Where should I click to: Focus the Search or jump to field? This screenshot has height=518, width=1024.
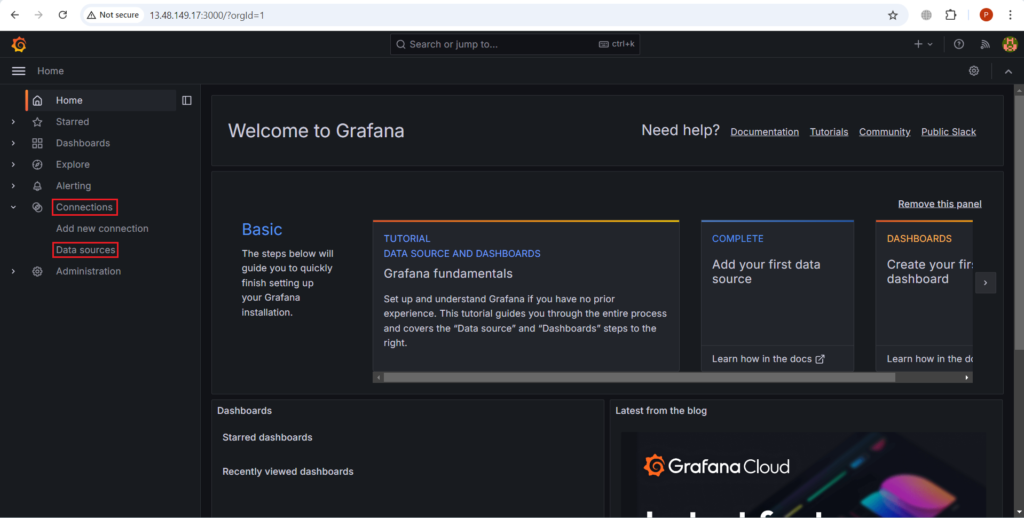point(515,44)
